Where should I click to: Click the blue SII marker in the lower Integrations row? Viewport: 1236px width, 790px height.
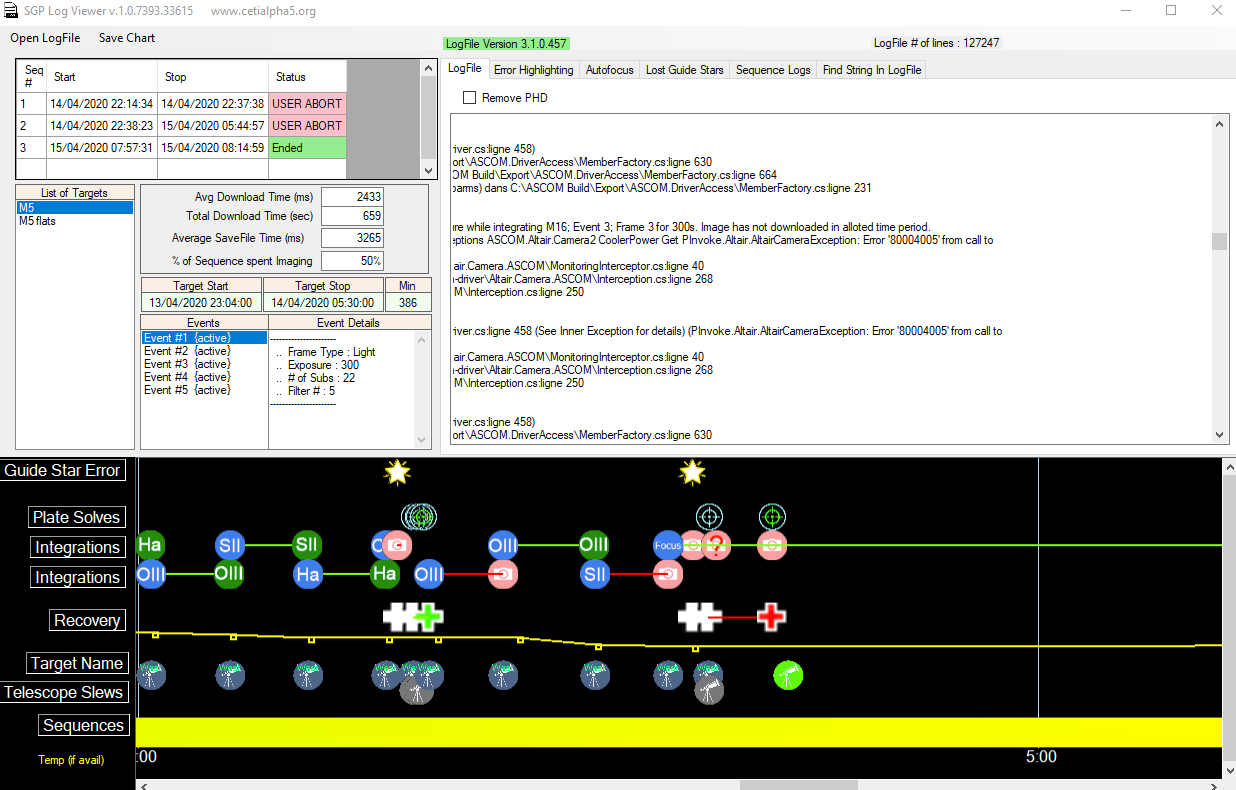[x=596, y=574]
